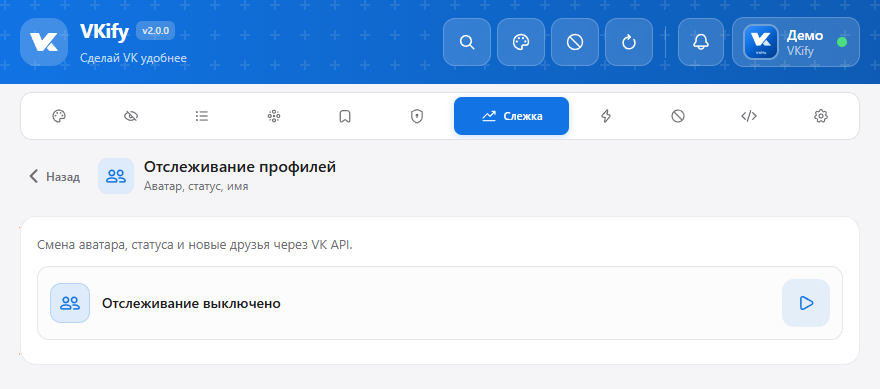This screenshot has height=389, width=880.
Task: Click the Сделай VK удобнее tagline
Action: pyautogui.click(x=134, y=58)
